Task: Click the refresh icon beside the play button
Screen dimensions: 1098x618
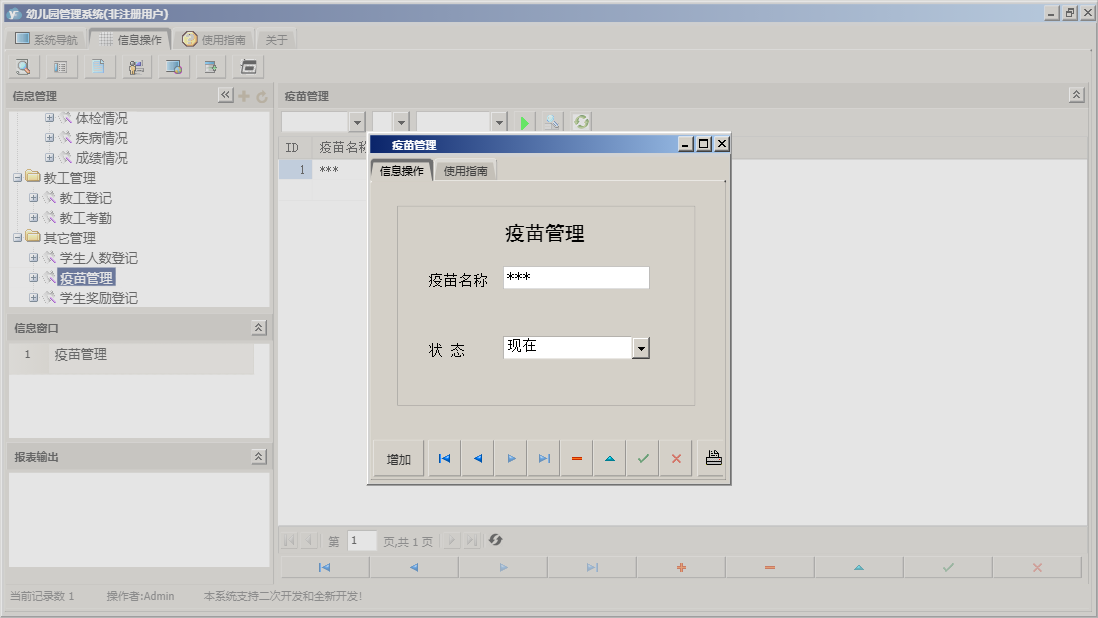Action: pos(581,121)
